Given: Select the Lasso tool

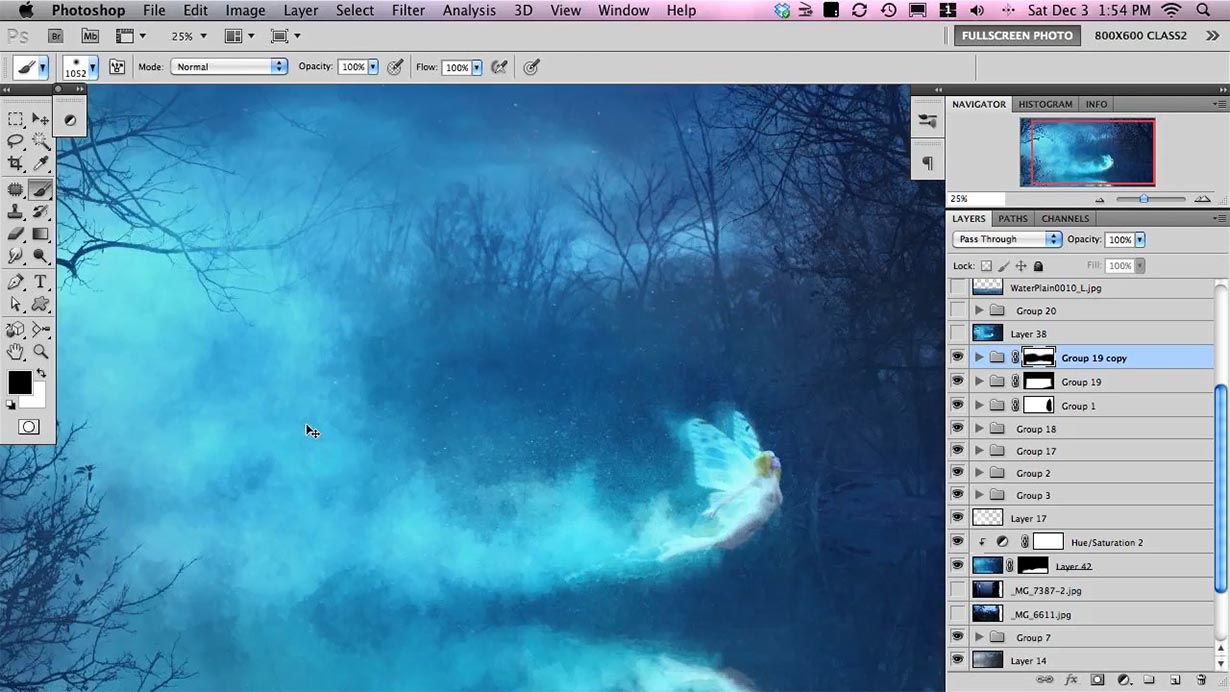Looking at the screenshot, I should click(x=15, y=141).
